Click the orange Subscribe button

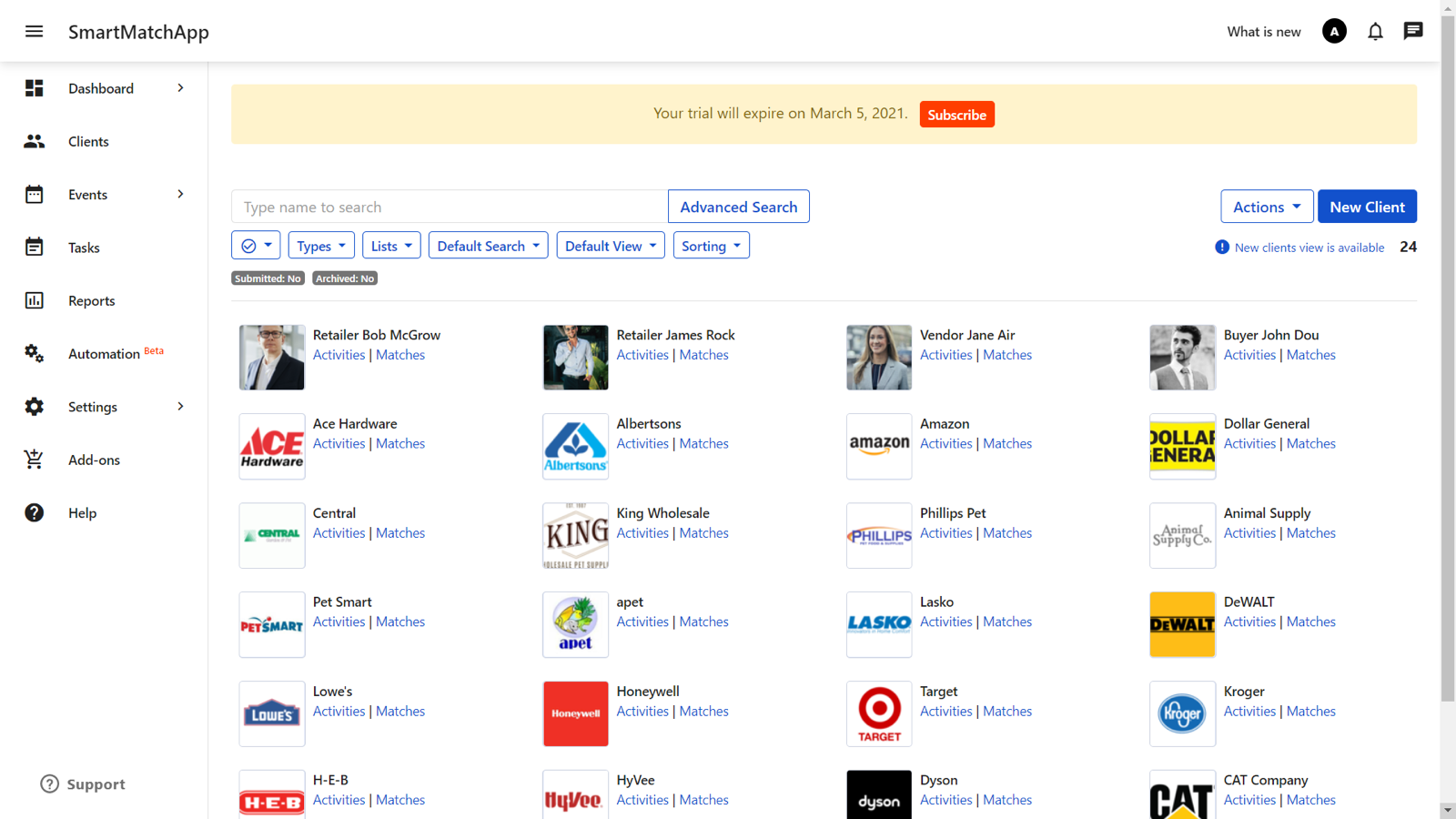pos(956,114)
